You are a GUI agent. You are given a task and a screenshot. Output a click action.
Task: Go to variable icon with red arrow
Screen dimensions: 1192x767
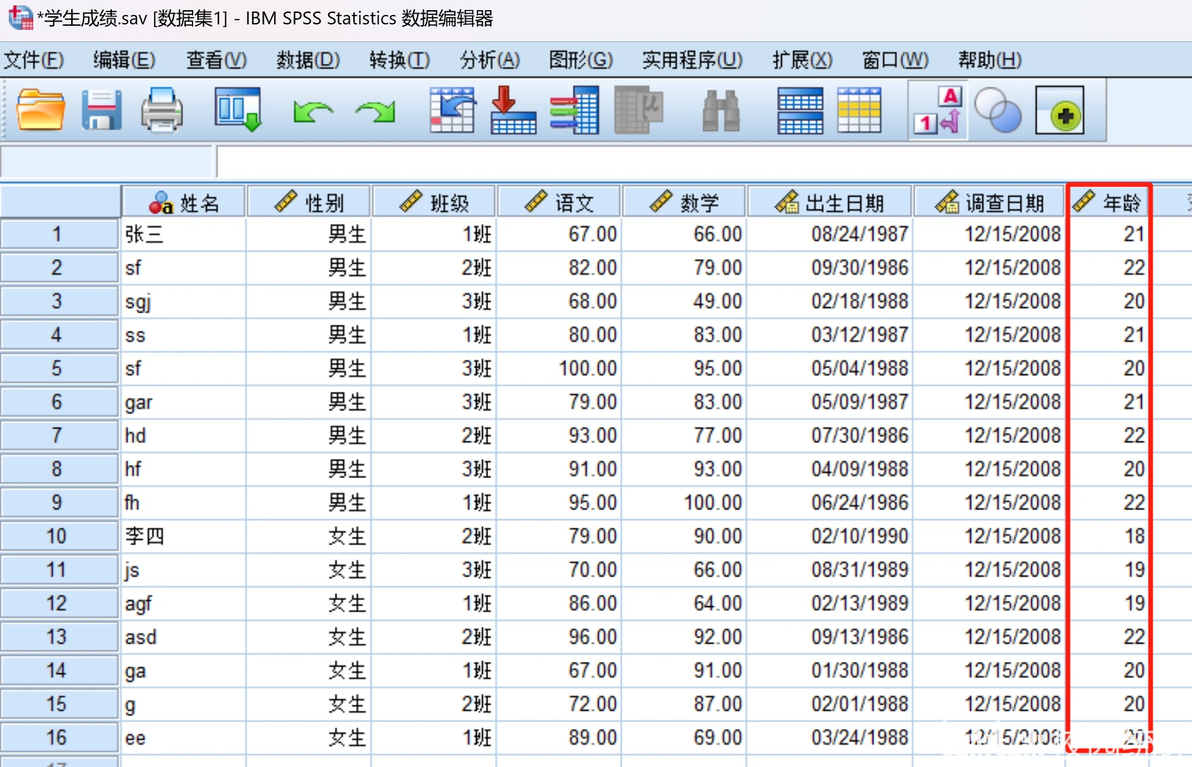pos(513,111)
